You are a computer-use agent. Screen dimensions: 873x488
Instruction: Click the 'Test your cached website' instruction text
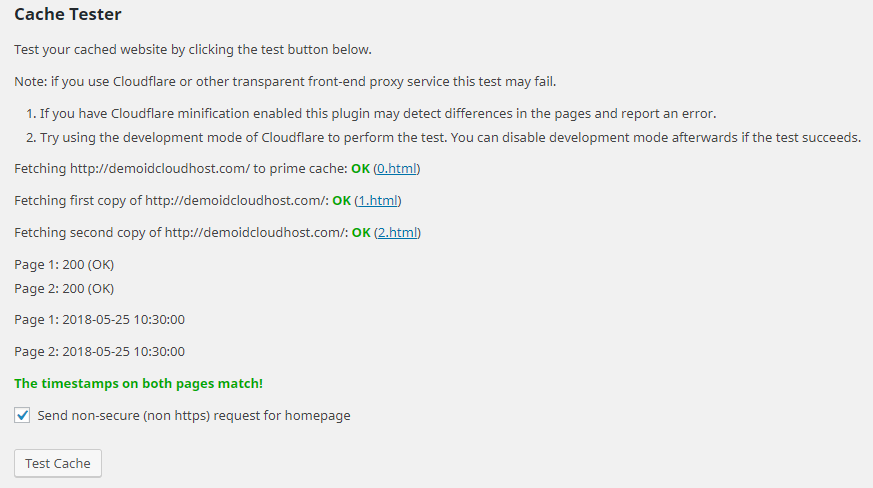coord(192,49)
